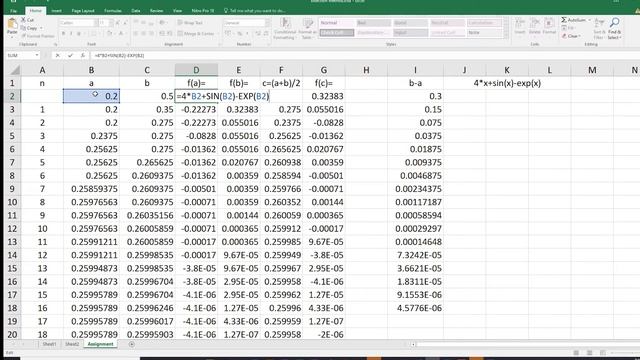Click the Cut scissors icon
This screenshot has width=640, height=360.
tap(23, 20)
